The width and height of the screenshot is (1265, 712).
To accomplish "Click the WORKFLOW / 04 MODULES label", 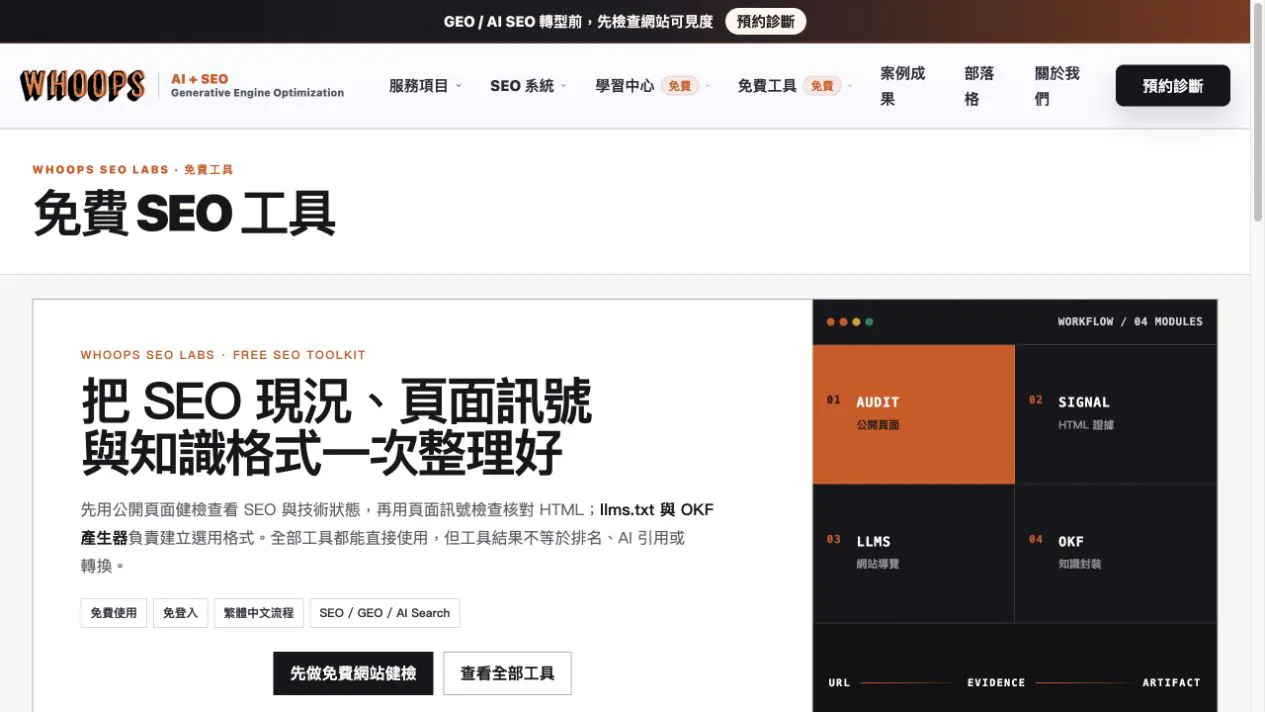I will point(1130,322).
